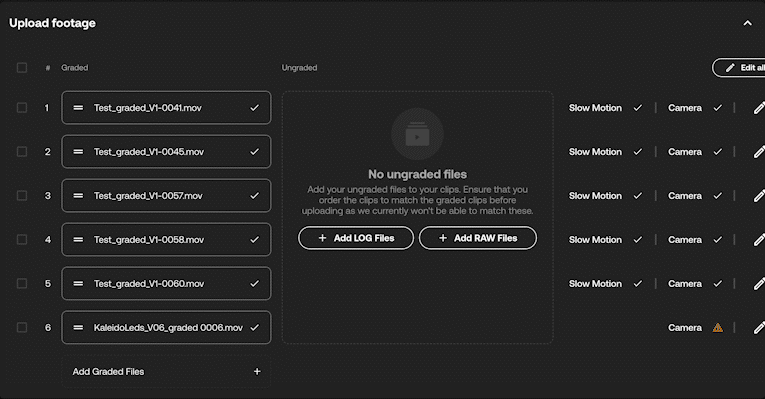Click checkmark inside Test_graded_V1-0041.mov file box
The height and width of the screenshot is (399, 765).
click(255, 108)
